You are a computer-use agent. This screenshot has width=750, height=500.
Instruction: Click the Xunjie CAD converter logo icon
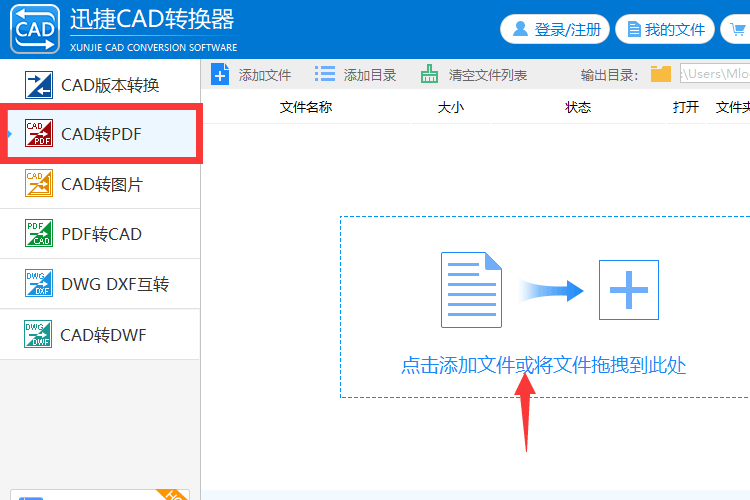[35, 29]
